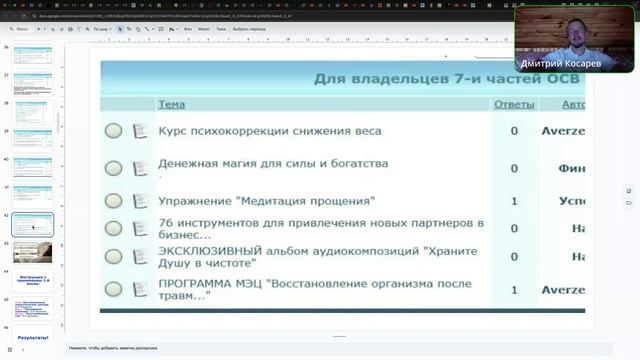Viewport: 640px width, 360px height.
Task: Print the presentation
Action: pyautogui.click(x=70, y=29)
